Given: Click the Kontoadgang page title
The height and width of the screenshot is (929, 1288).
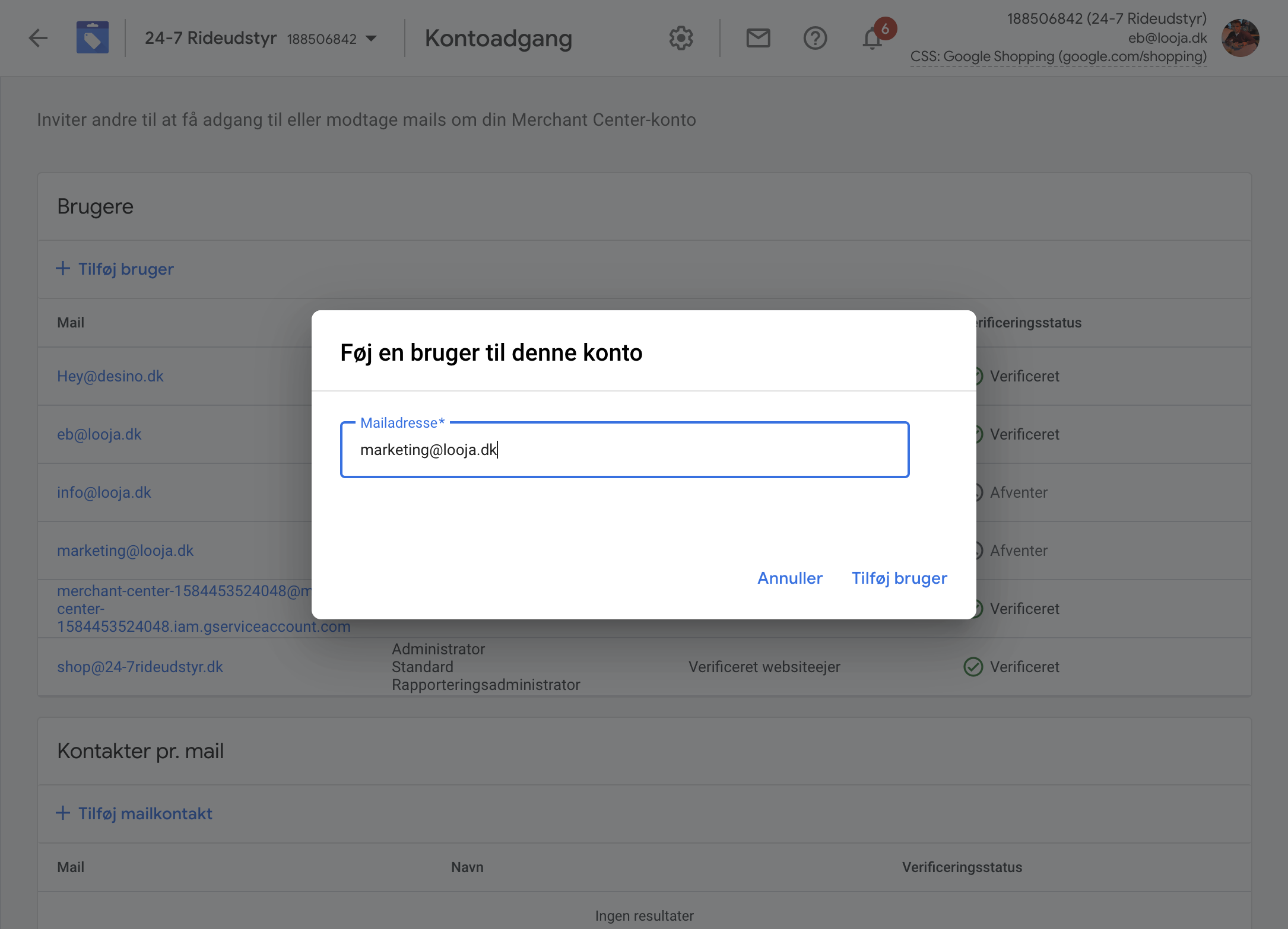Looking at the screenshot, I should [499, 39].
